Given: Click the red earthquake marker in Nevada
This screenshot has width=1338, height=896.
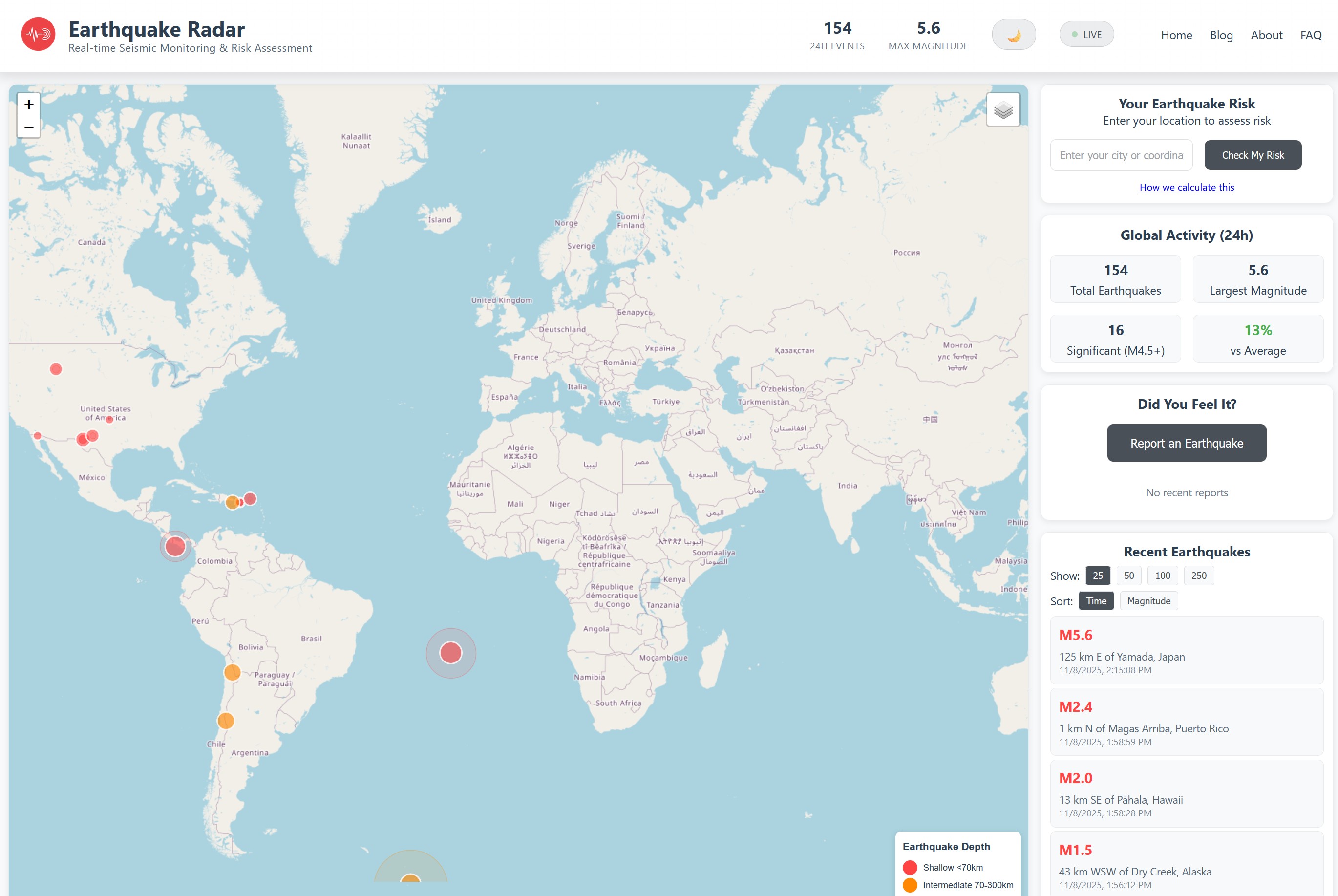Looking at the screenshot, I should (x=55, y=369).
